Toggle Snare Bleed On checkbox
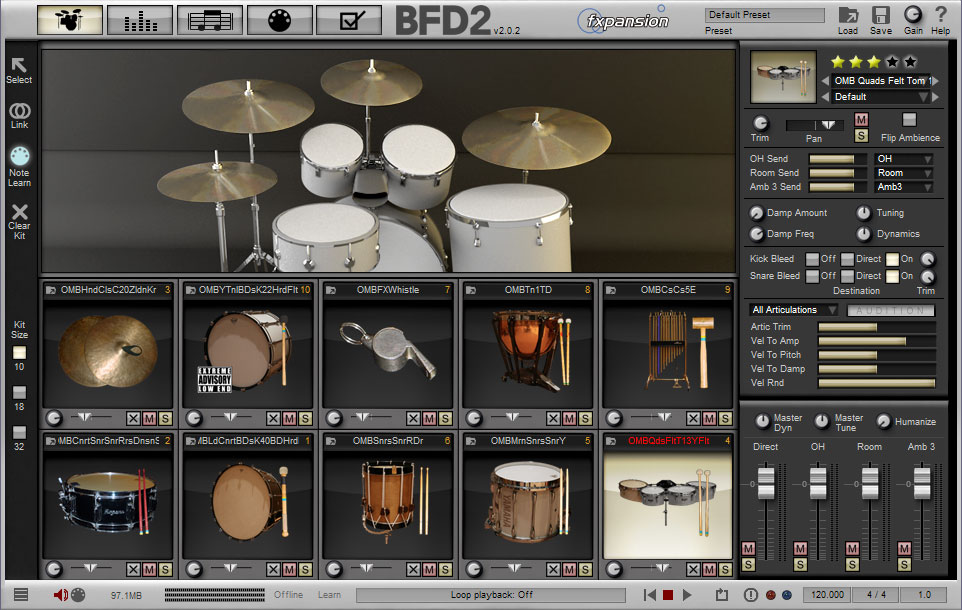Screen dimensions: 962x610 coord(892,276)
